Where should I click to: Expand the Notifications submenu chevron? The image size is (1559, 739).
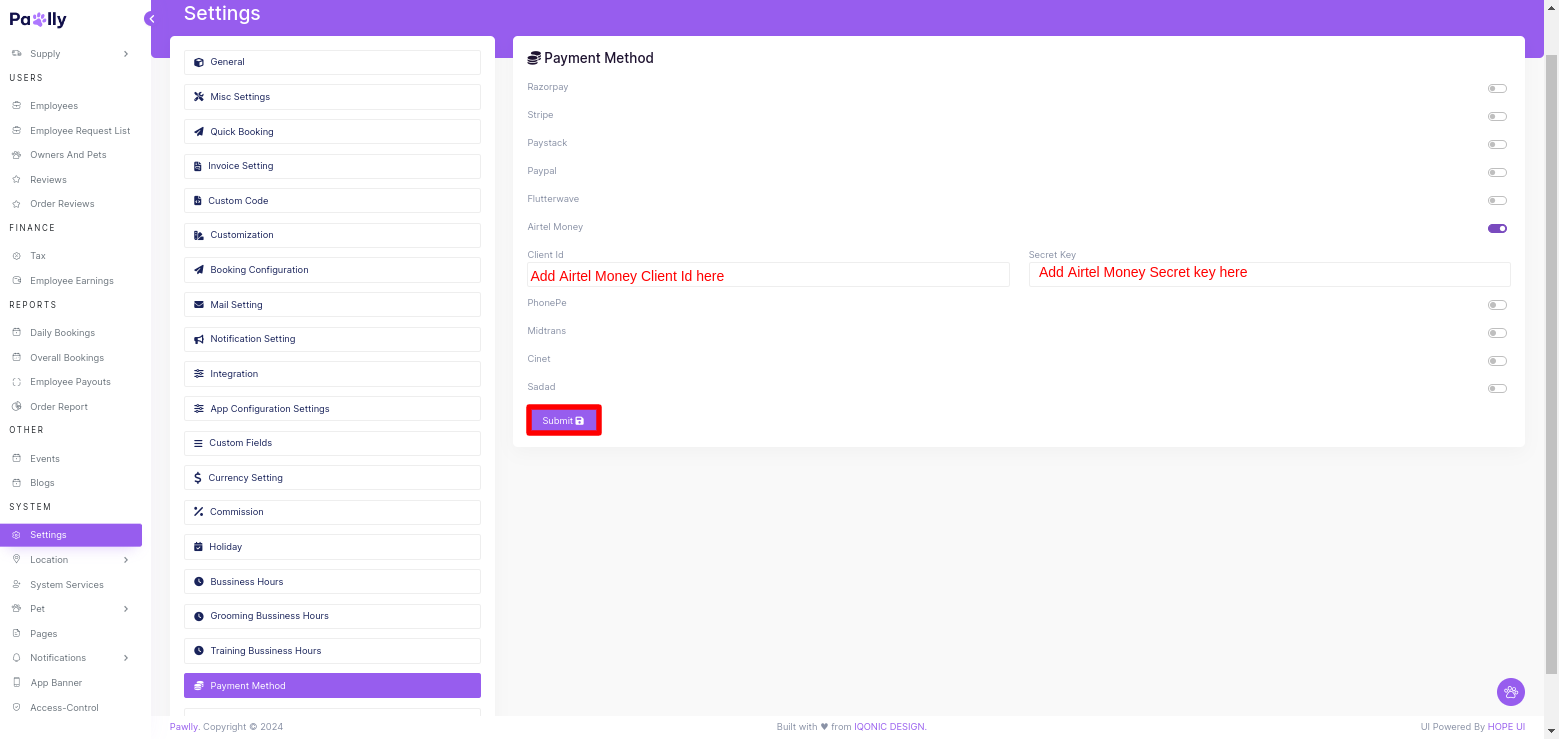tap(126, 658)
